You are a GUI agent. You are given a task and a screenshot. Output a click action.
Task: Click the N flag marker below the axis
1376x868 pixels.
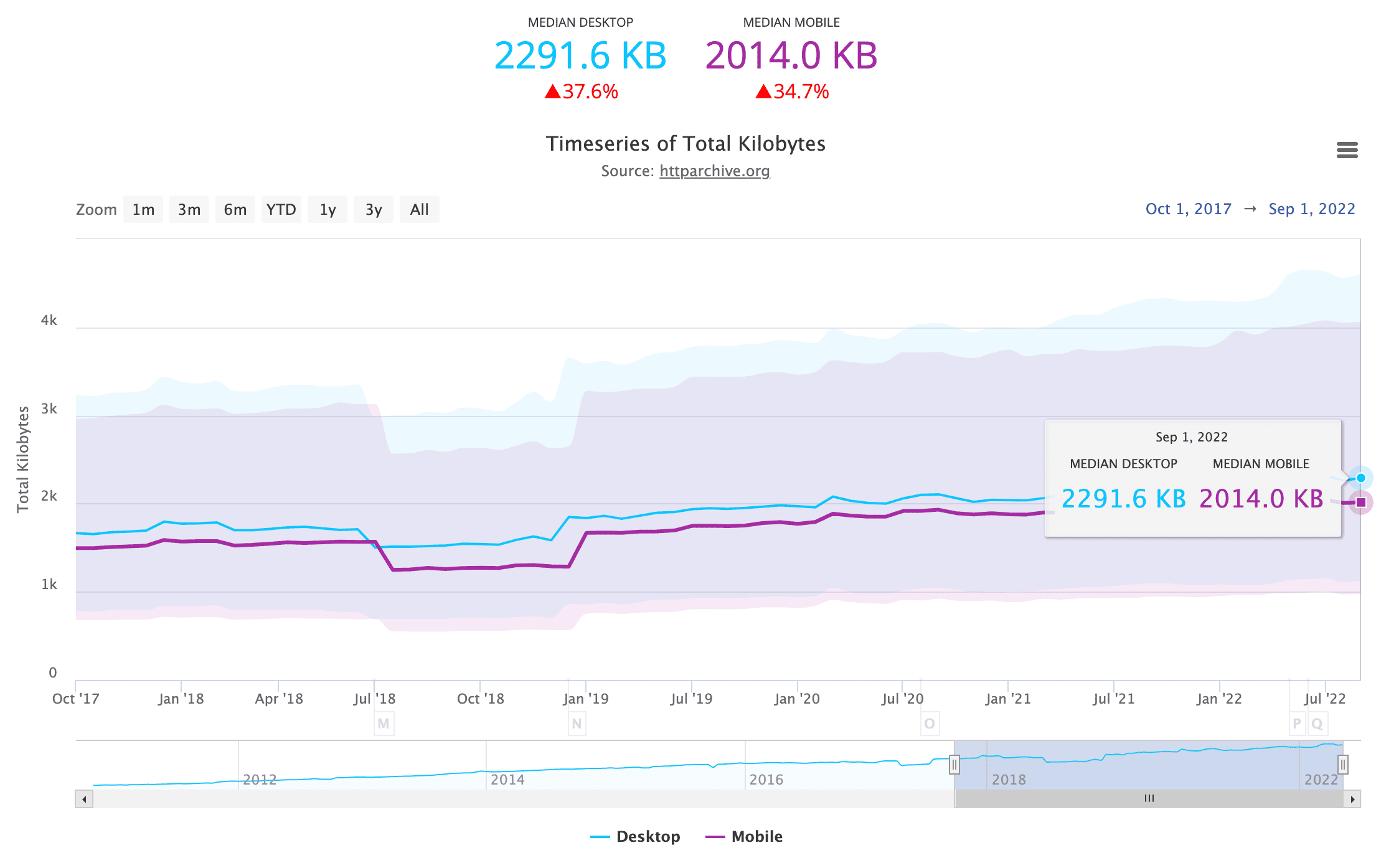577,724
